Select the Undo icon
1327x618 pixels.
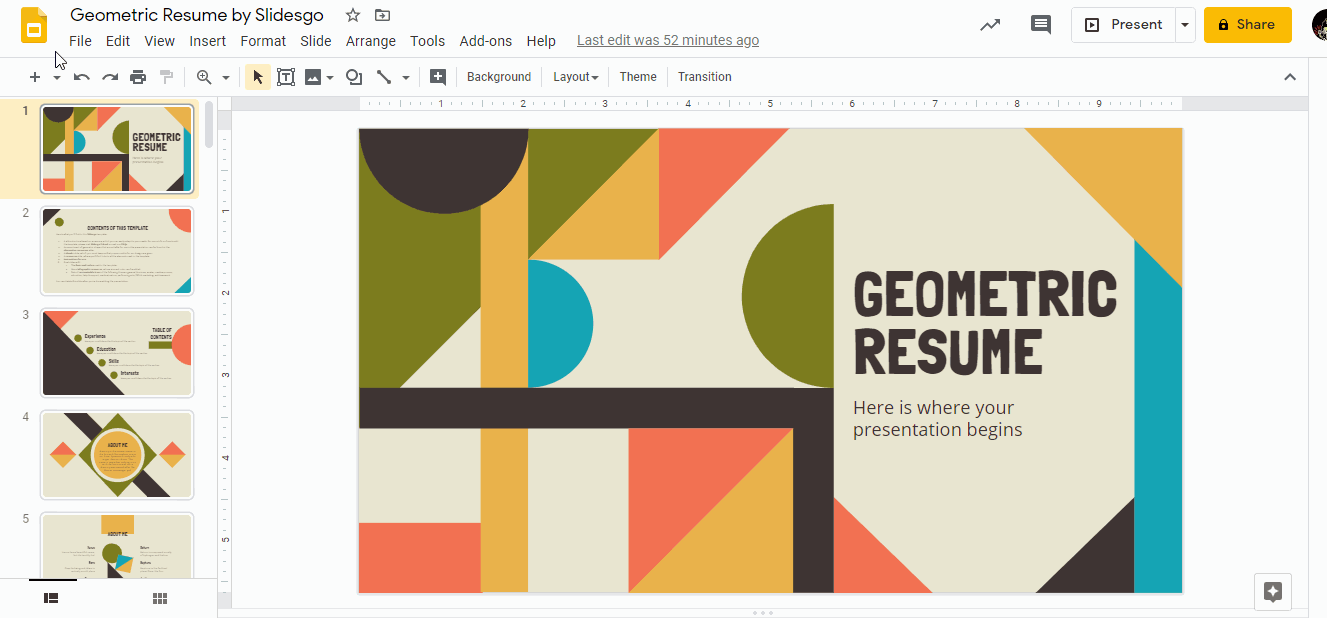coord(82,77)
